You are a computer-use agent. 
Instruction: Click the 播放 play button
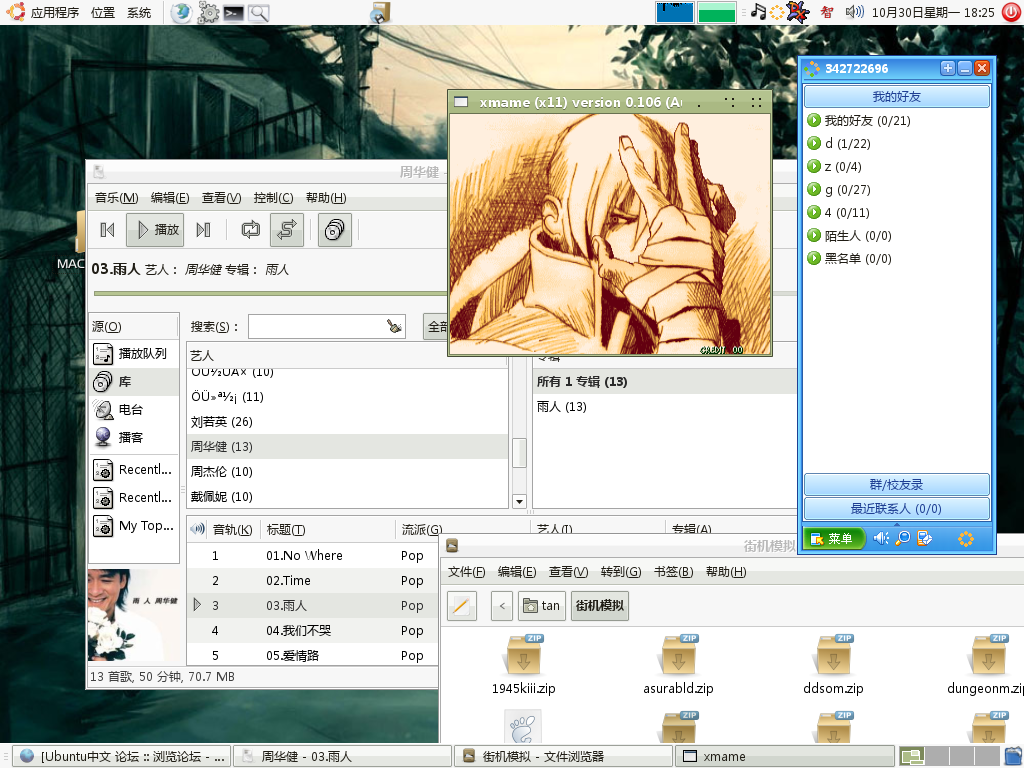(x=155, y=230)
